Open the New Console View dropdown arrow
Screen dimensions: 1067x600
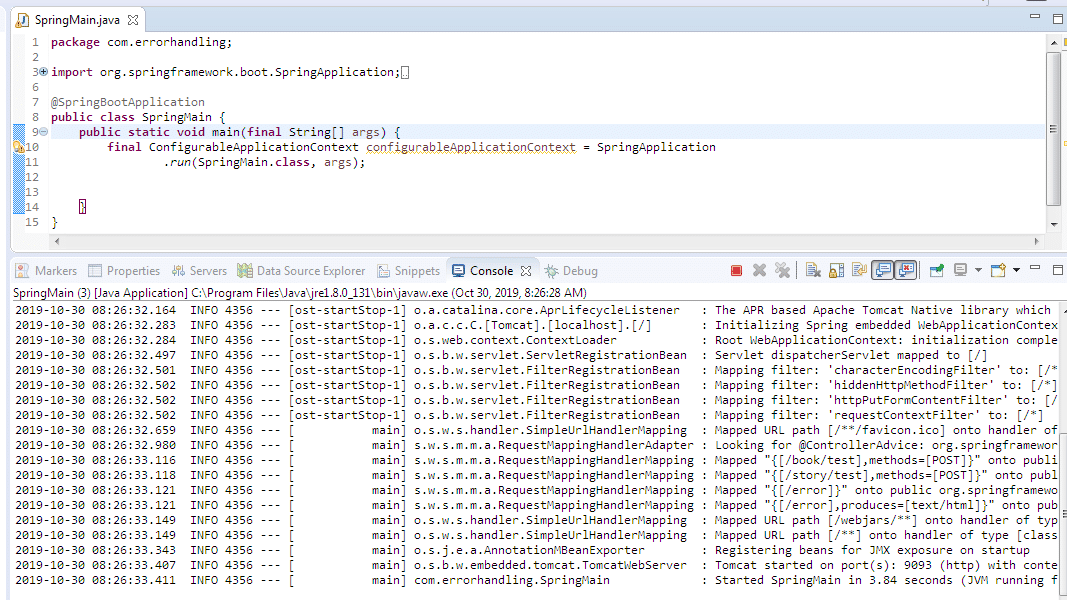point(1016,270)
